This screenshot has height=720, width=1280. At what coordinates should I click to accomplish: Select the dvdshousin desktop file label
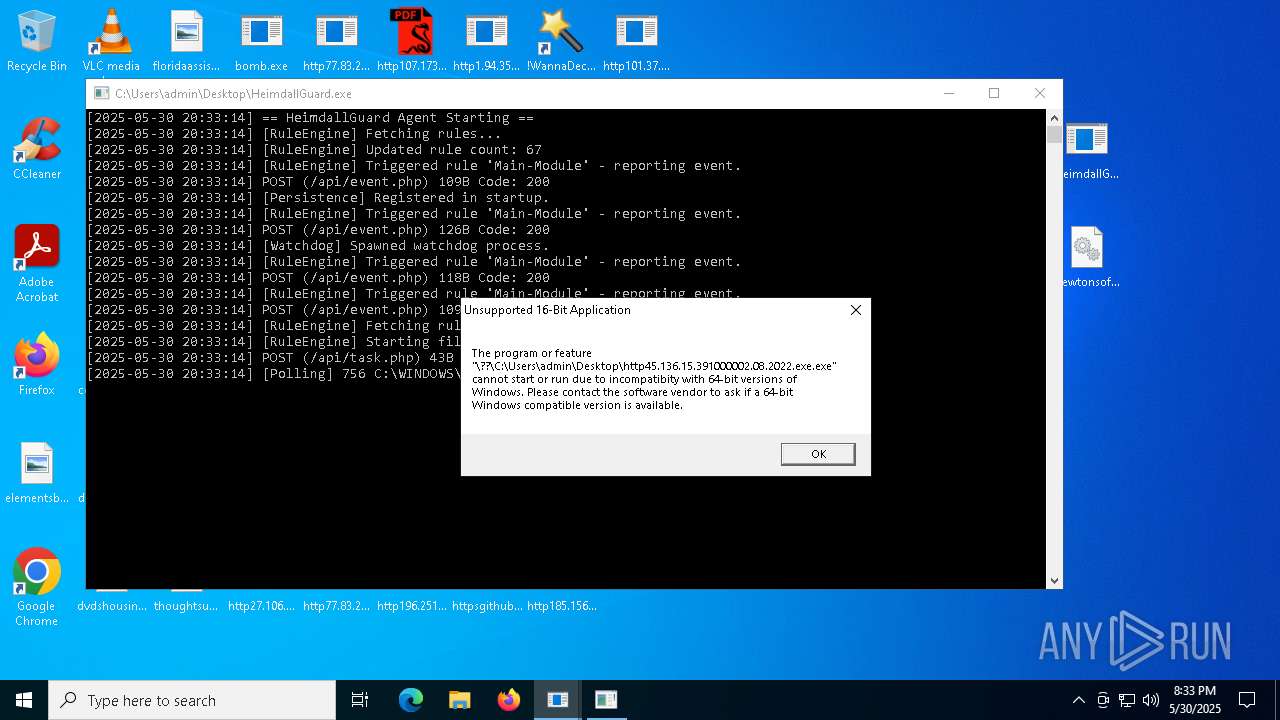tap(112, 606)
